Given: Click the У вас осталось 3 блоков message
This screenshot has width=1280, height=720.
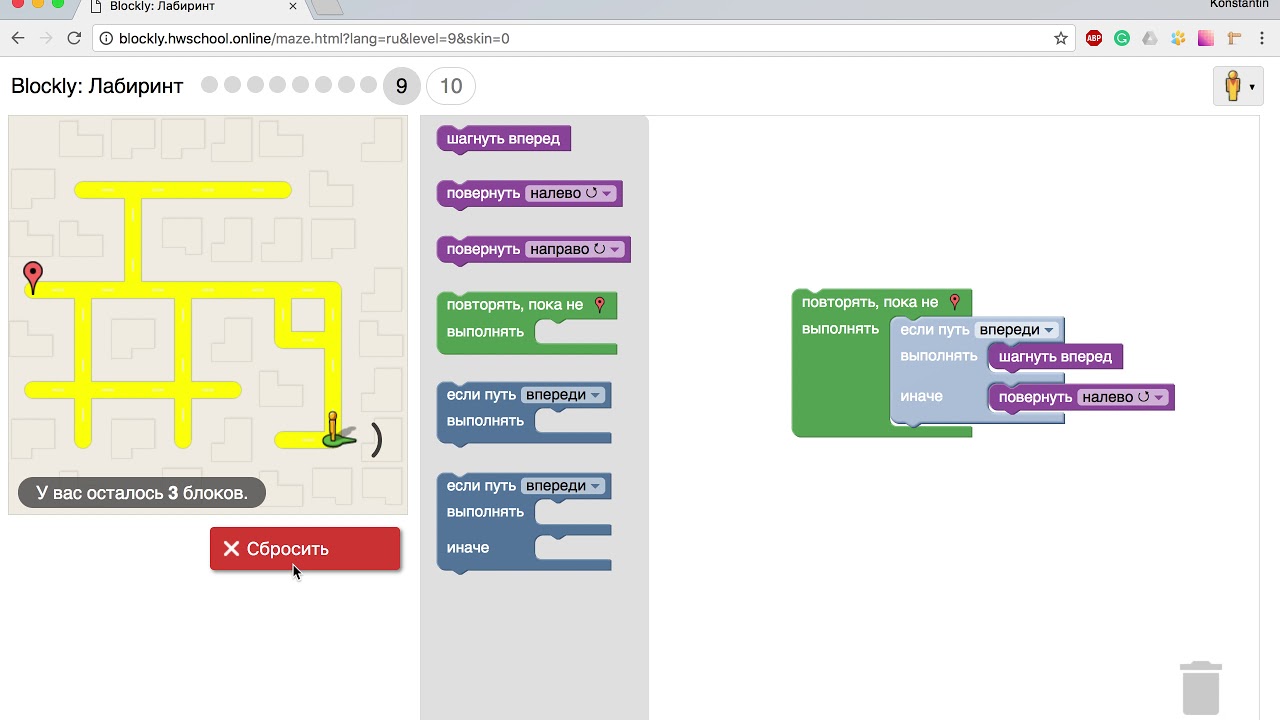Looking at the screenshot, I should 141,493.
